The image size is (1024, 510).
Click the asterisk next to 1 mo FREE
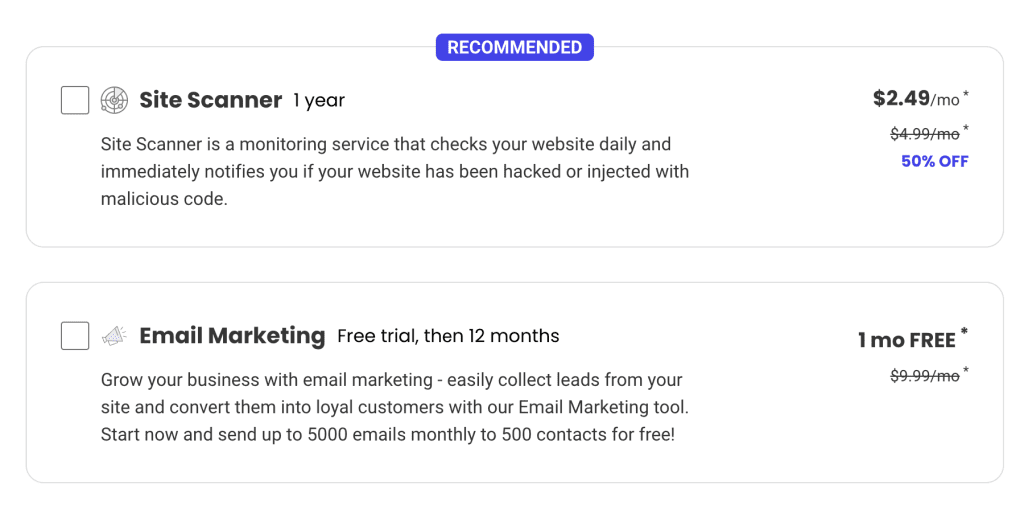(964, 332)
